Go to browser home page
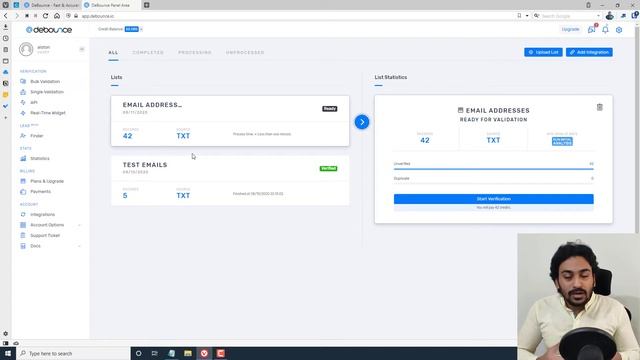Image resolution: width=640 pixels, height=360 pixels. (57, 16)
